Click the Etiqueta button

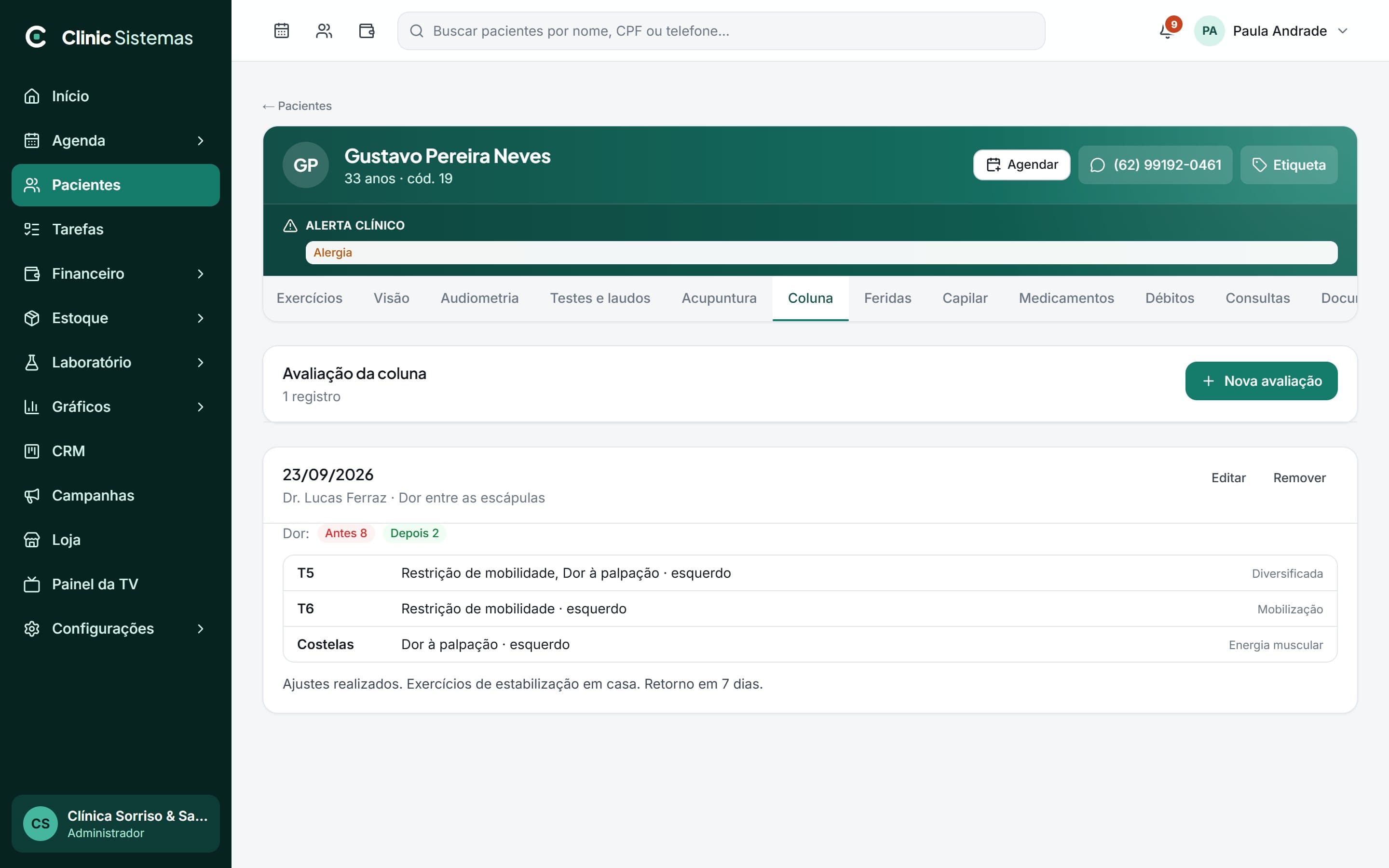1289,165
